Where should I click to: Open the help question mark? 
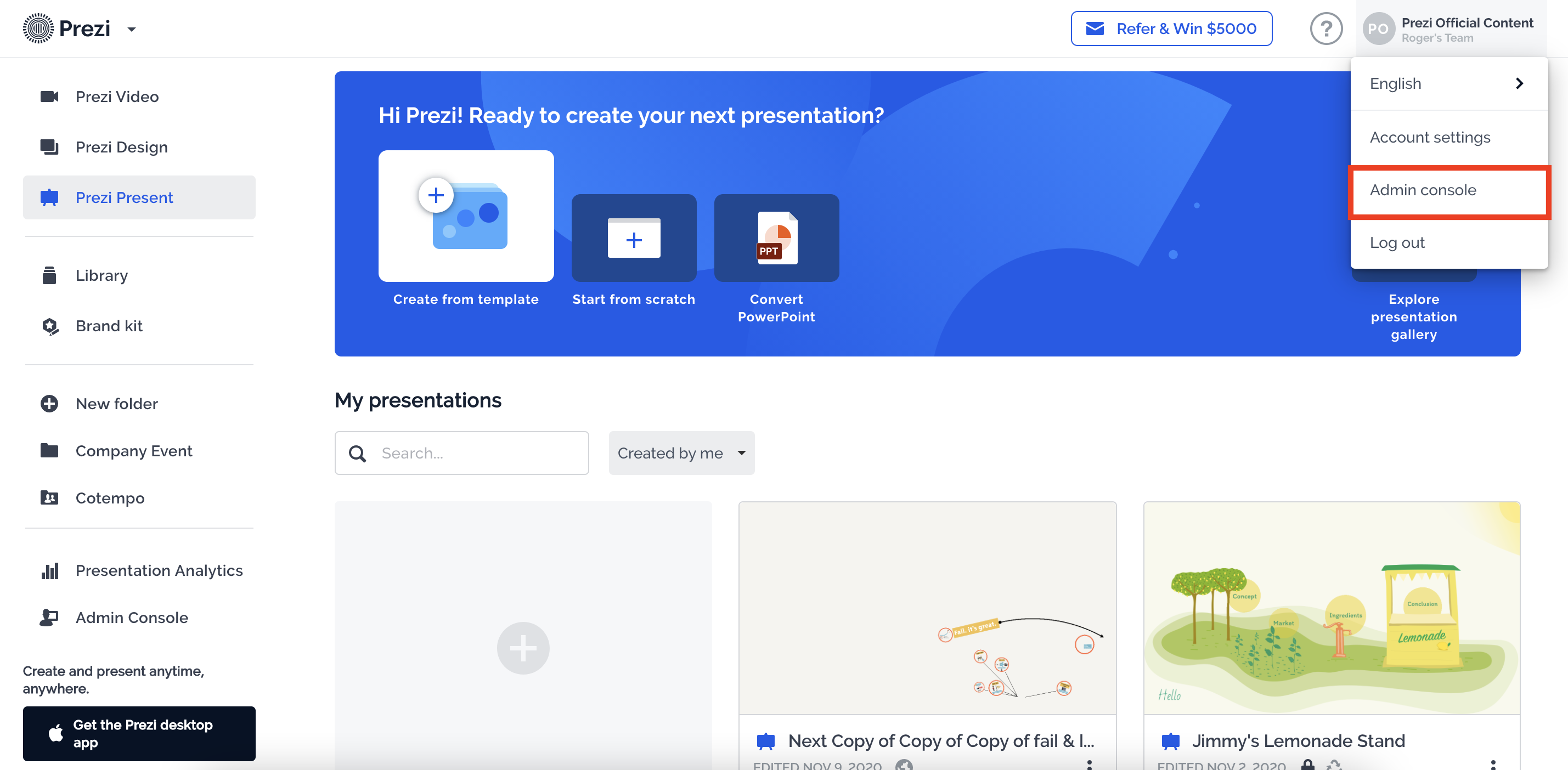[1327, 28]
